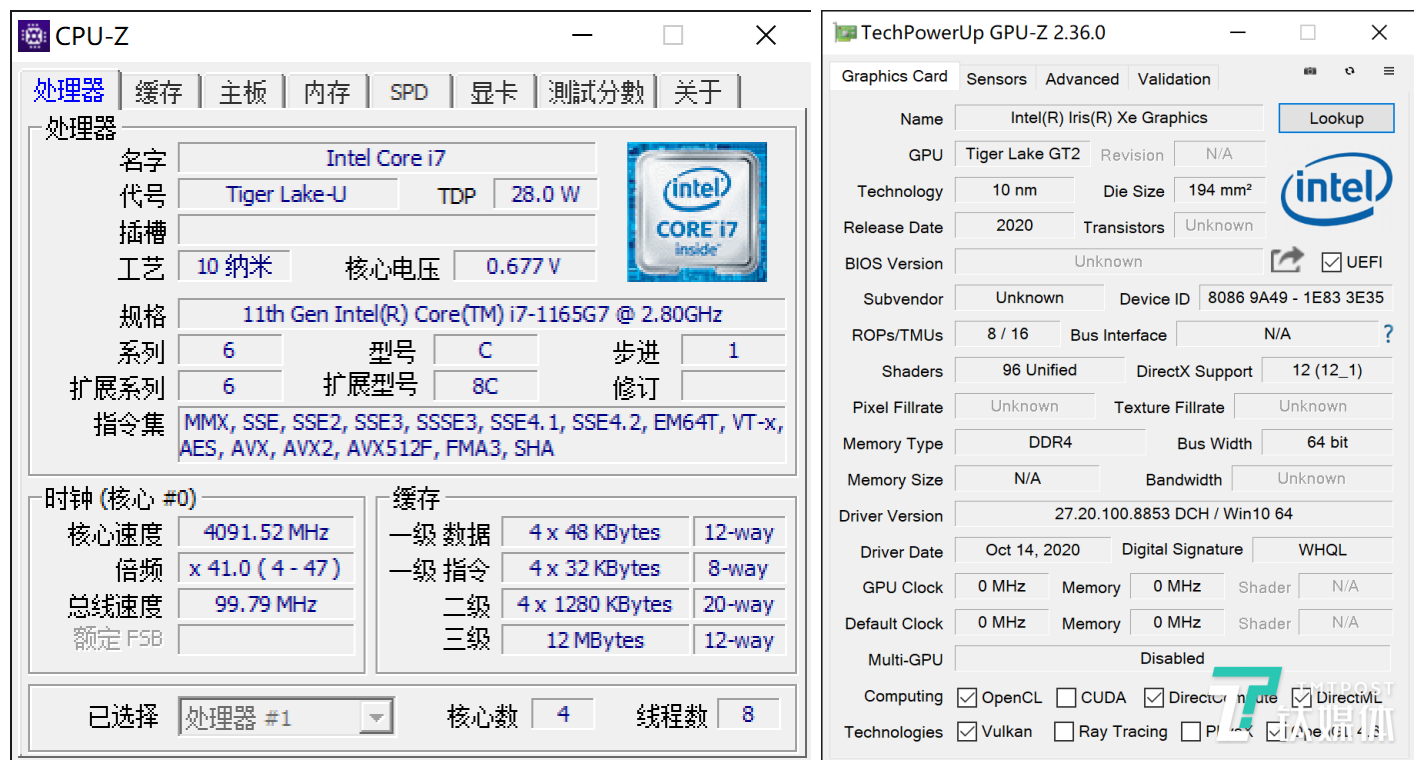Click the ROPs/TMUs value 8 / 16
The width and height of the screenshot is (1424, 770).
point(1007,334)
